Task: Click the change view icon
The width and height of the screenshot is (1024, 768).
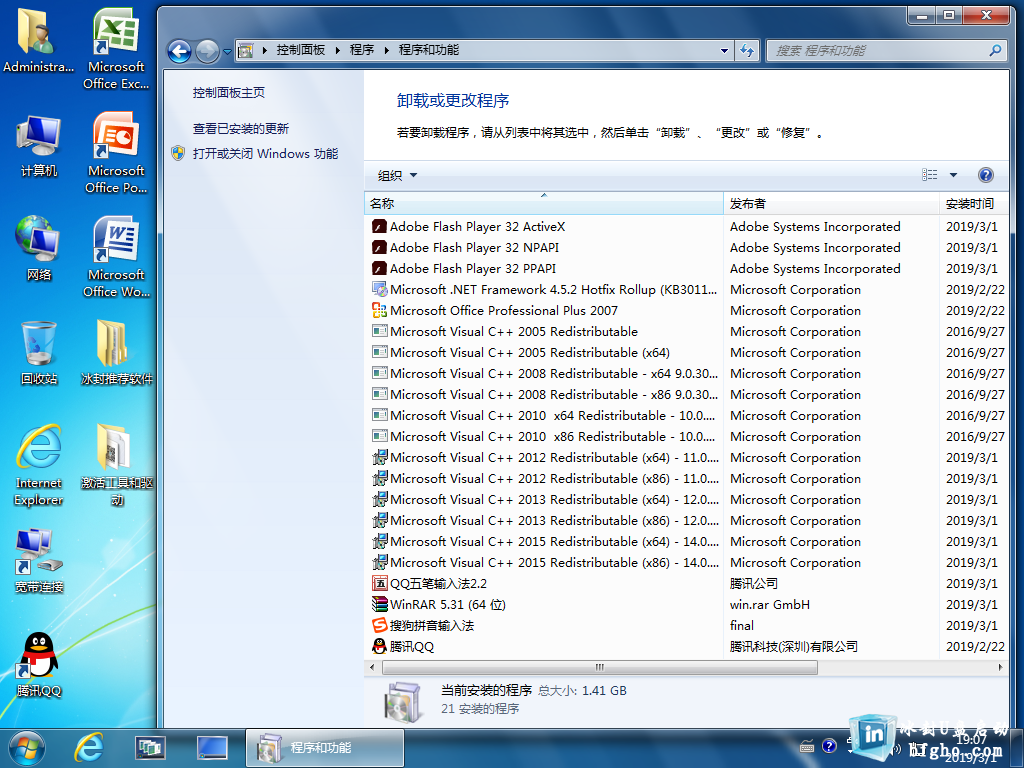Action: pos(929,175)
